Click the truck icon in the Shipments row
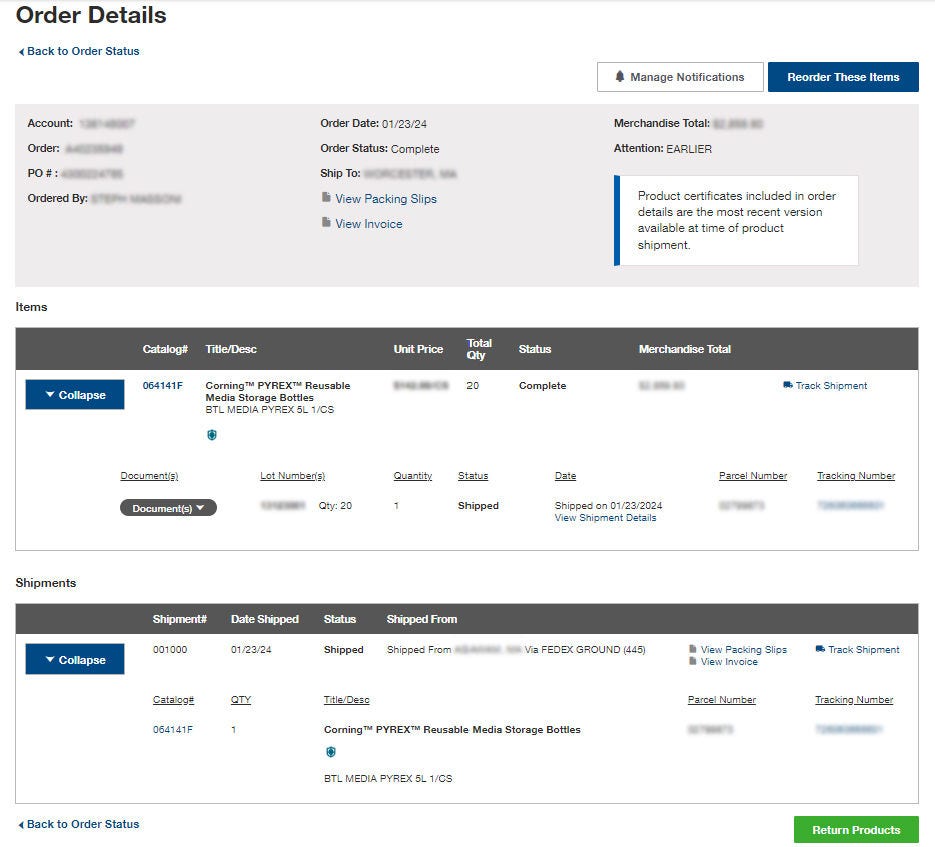The image size is (935, 847). [820, 649]
